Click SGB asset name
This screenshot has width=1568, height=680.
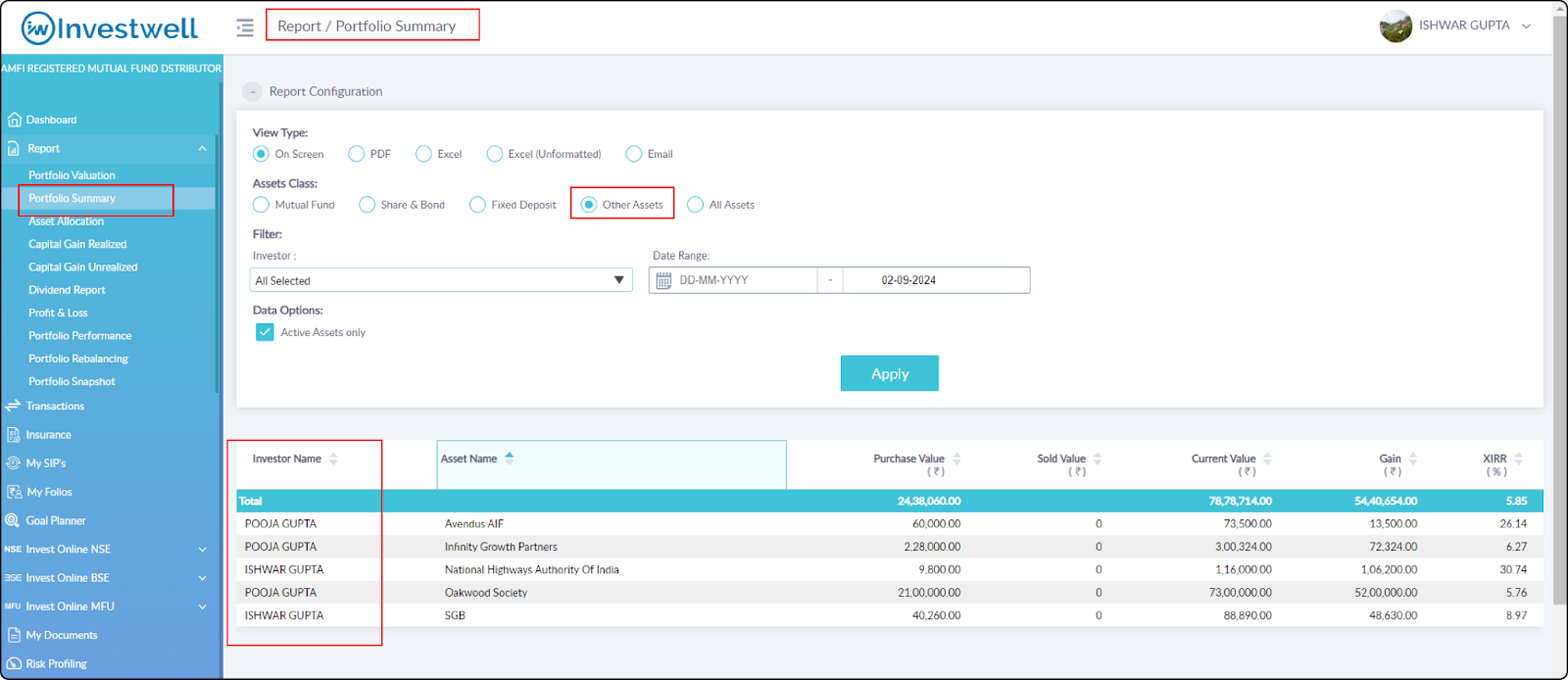point(455,615)
